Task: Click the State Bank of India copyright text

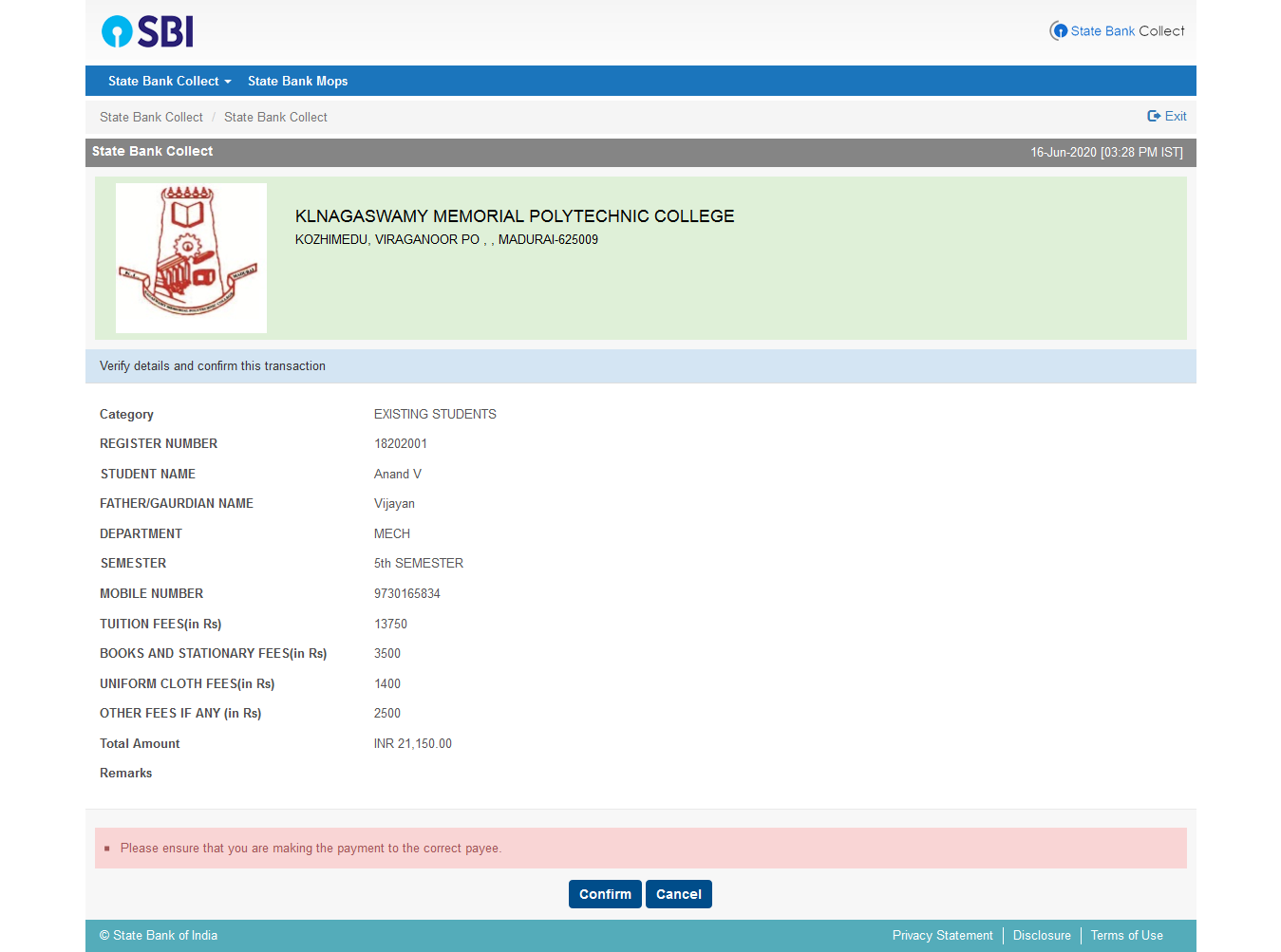Action: [159, 935]
